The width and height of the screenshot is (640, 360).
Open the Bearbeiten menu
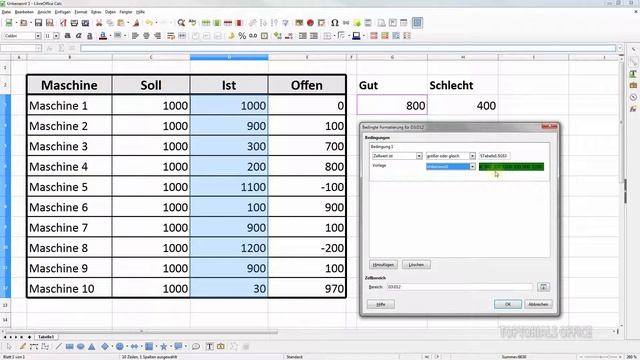click(24, 12)
